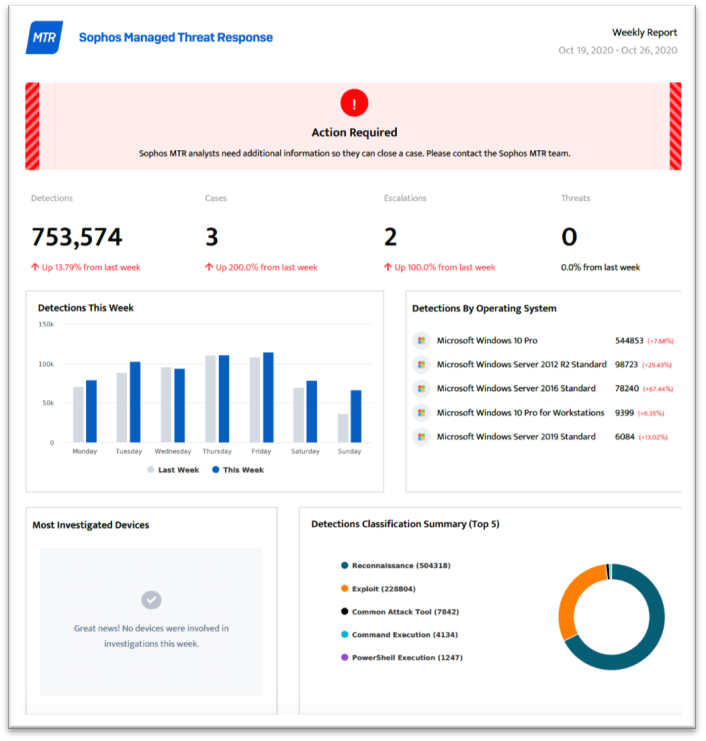Click the 78240 detection count

[627, 388]
